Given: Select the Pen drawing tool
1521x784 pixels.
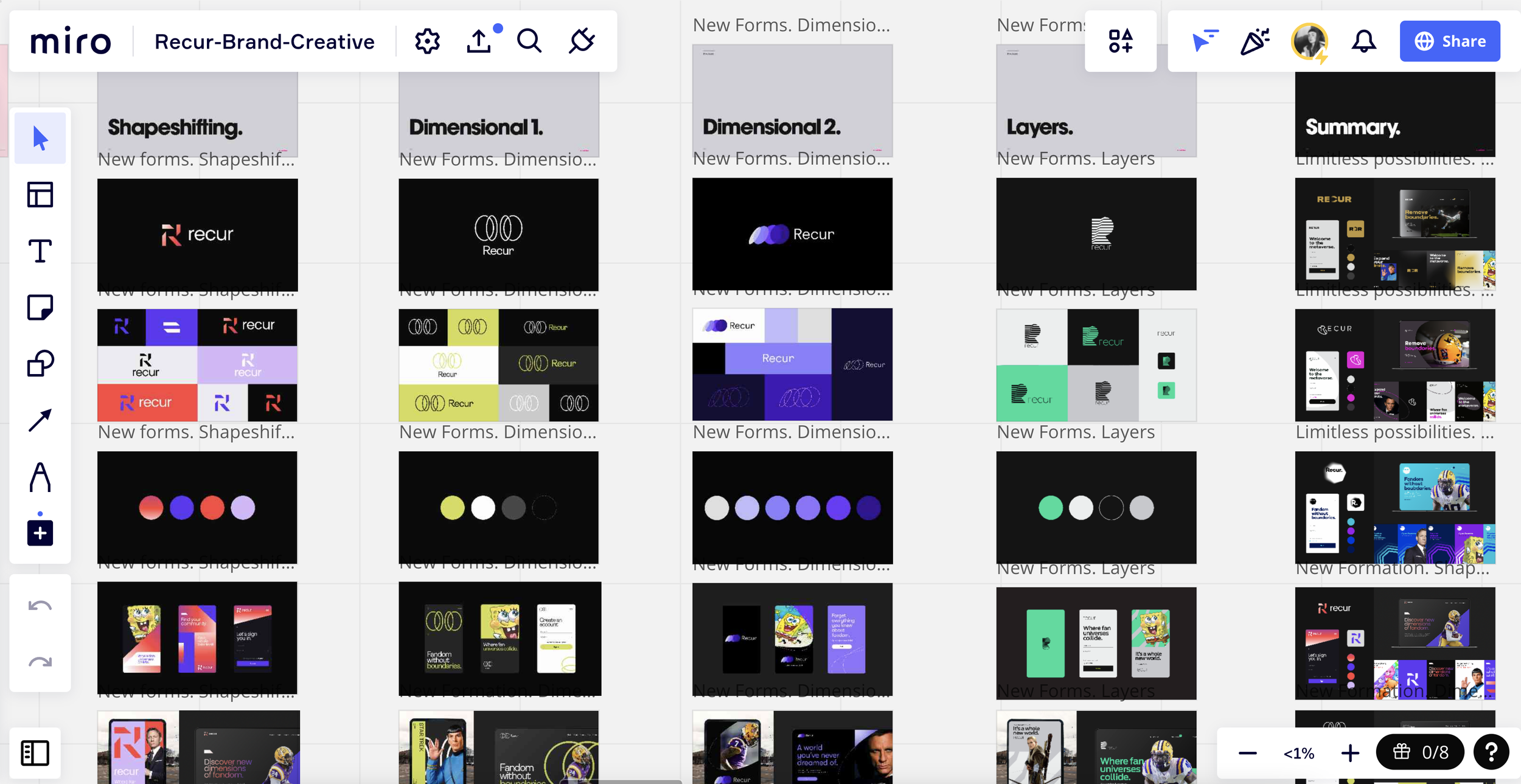Looking at the screenshot, I should (40, 476).
